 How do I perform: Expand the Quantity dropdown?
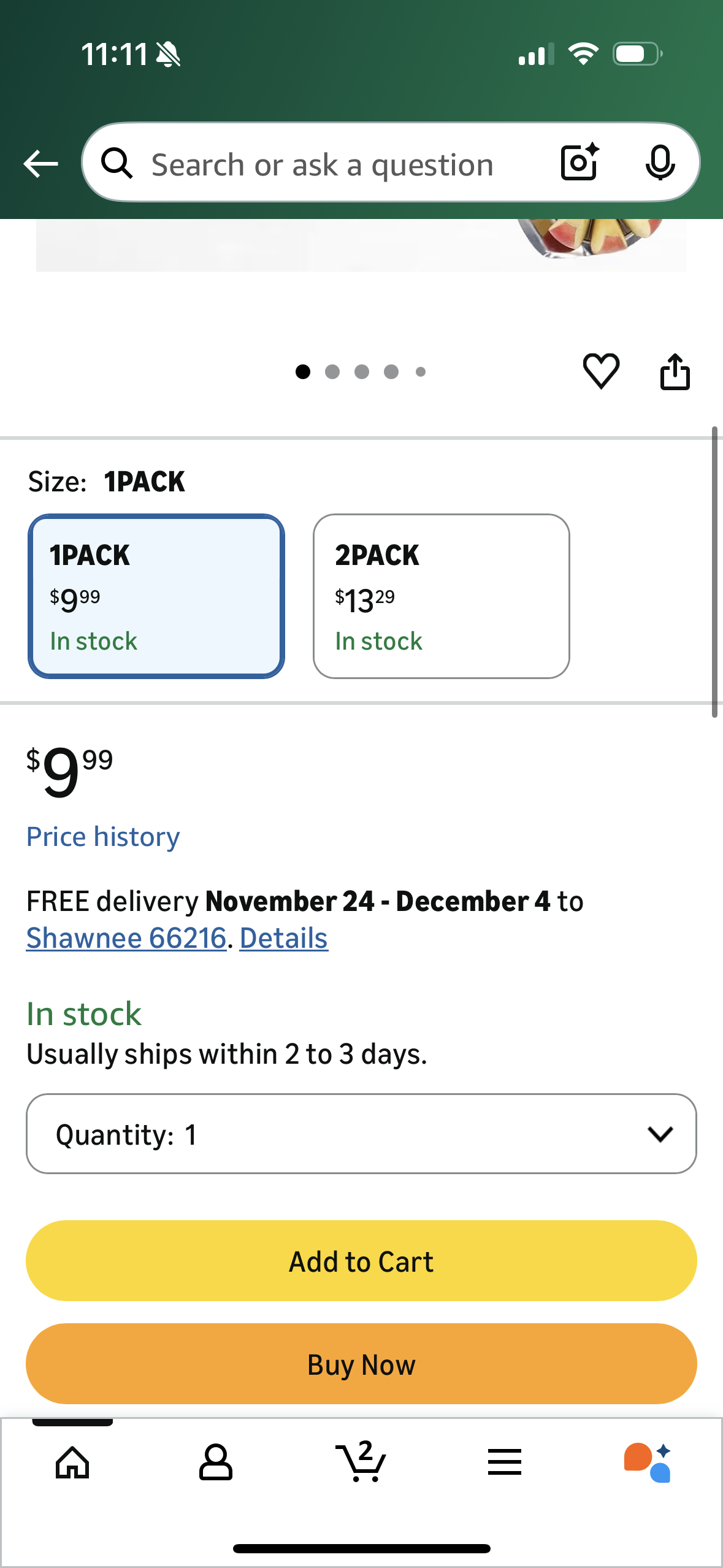tap(361, 1134)
